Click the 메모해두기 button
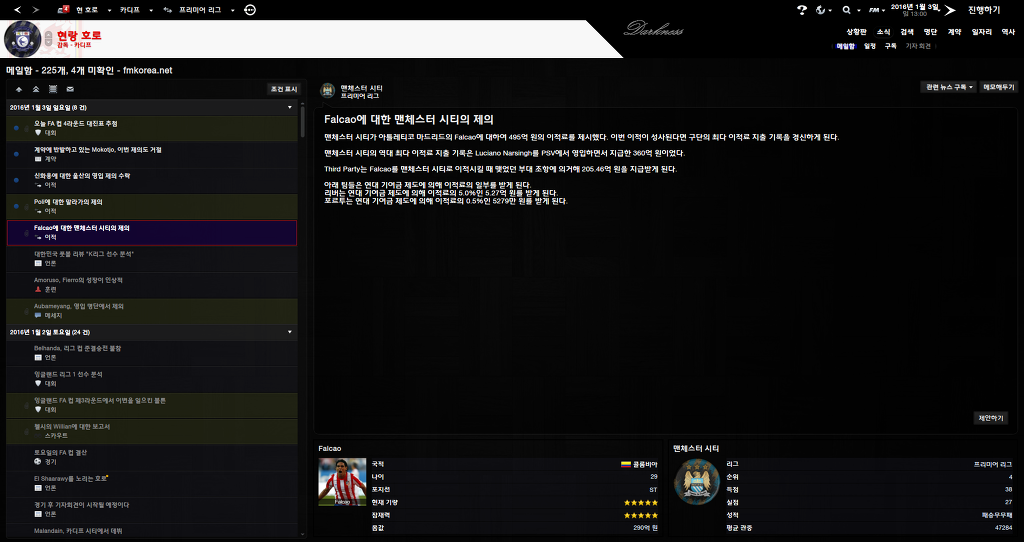Screen dimensions: 1024x542 tap(999, 87)
